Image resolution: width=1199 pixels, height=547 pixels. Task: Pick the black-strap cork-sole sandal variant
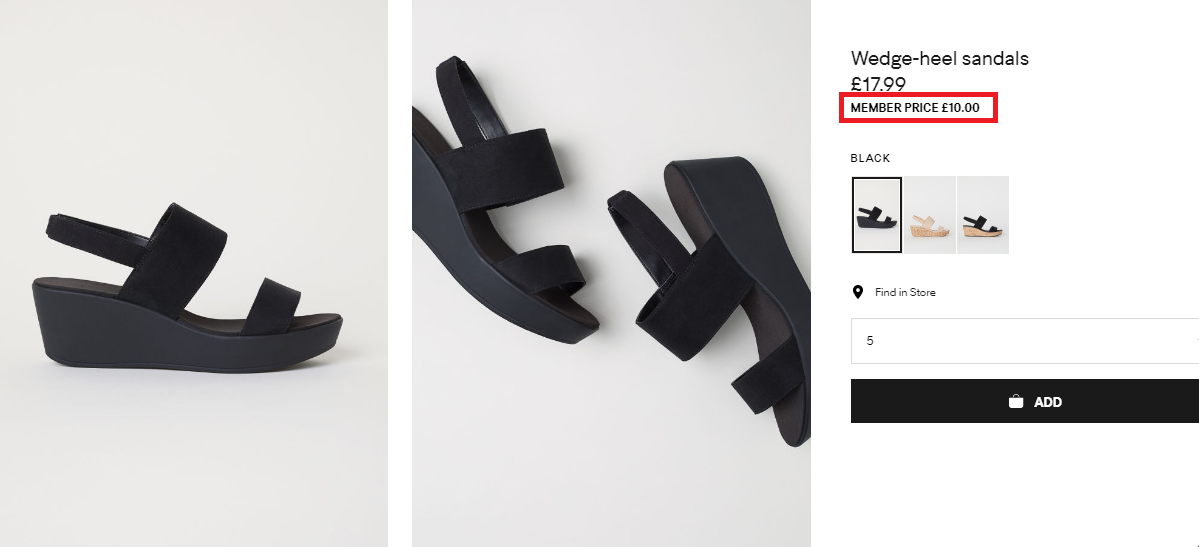click(x=983, y=215)
